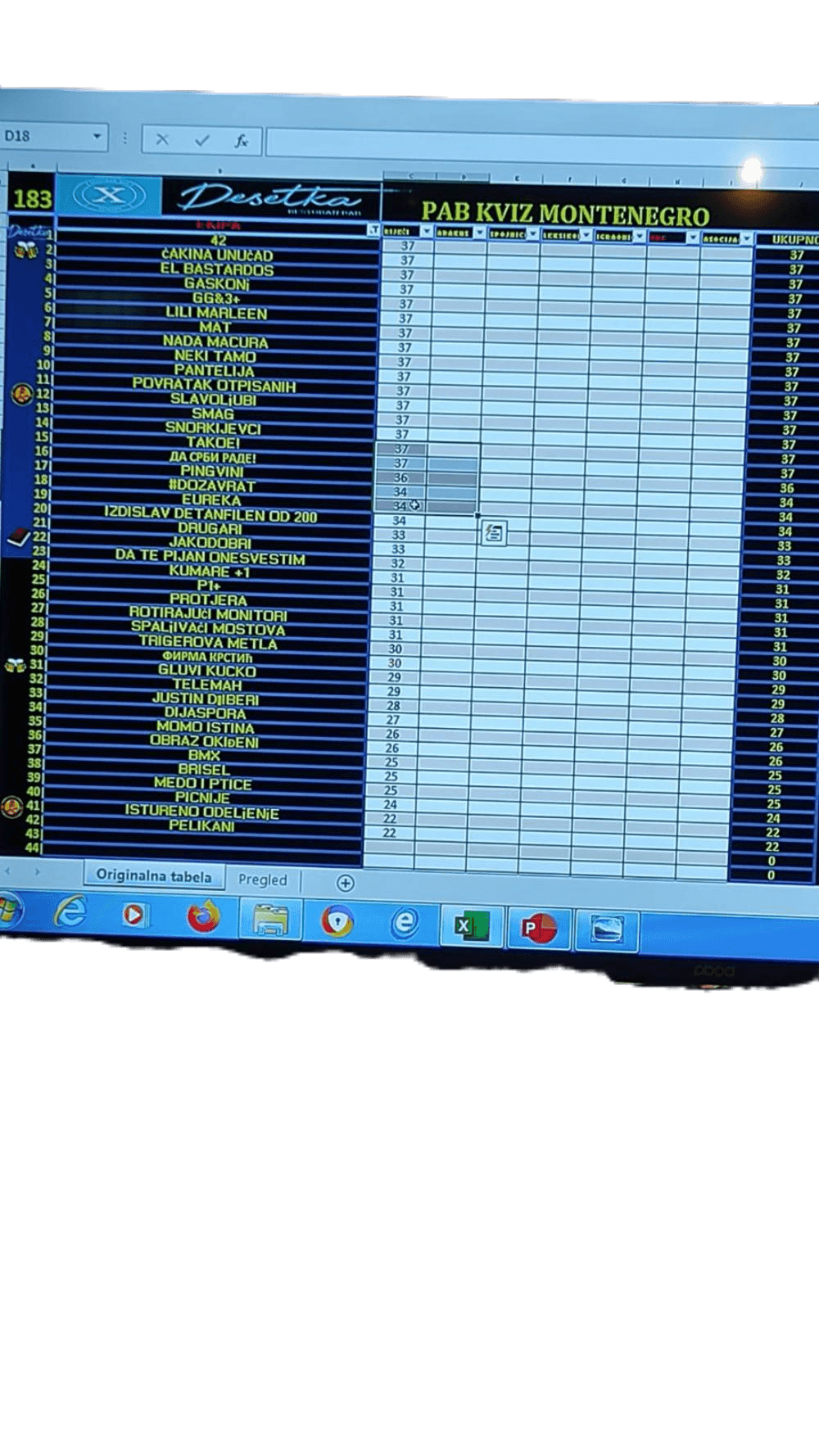The width and height of the screenshot is (819, 1456).
Task: Open the Leksikon column filter dropdown
Action: pos(586,235)
